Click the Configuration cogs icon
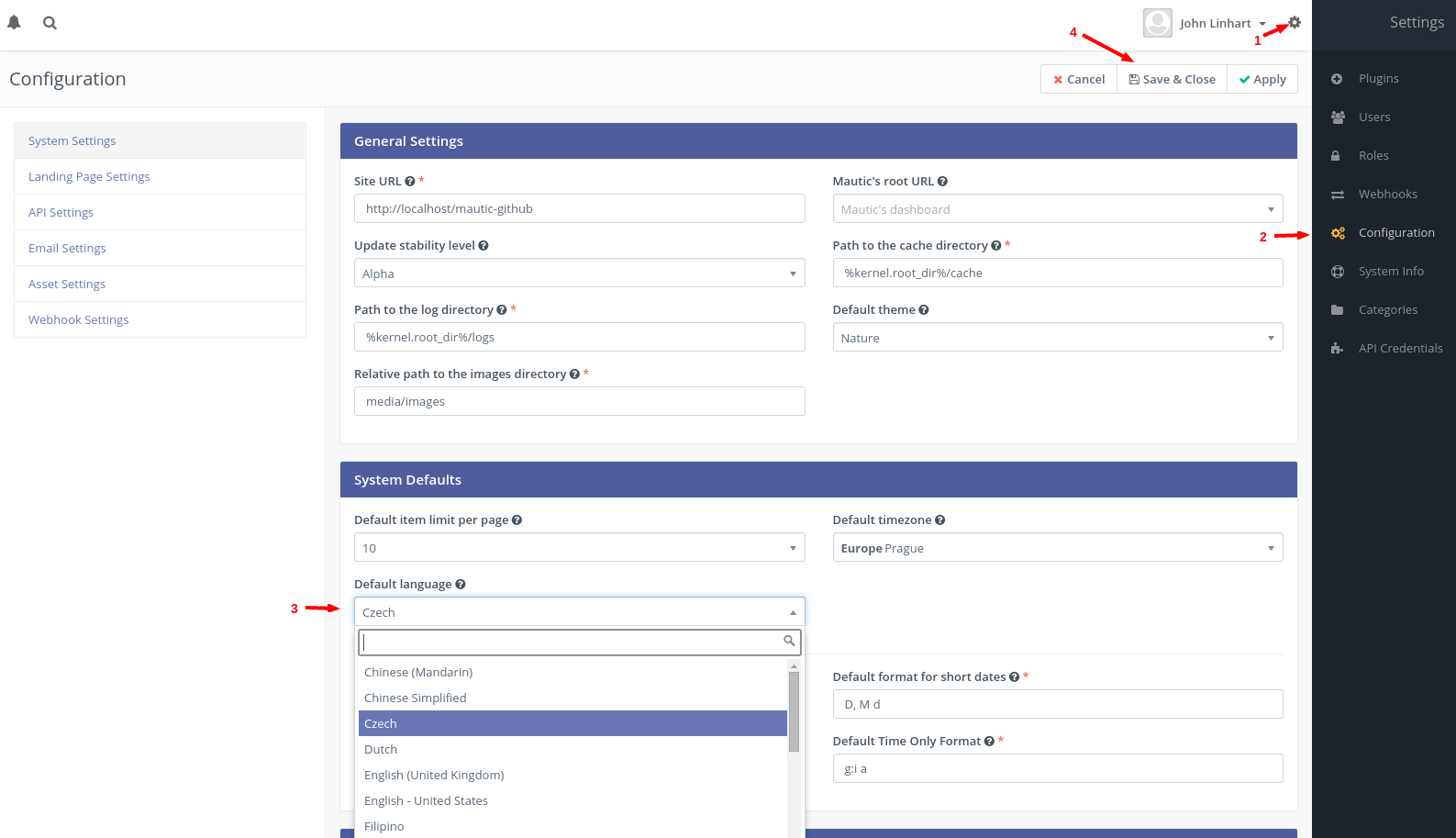 (1339, 233)
